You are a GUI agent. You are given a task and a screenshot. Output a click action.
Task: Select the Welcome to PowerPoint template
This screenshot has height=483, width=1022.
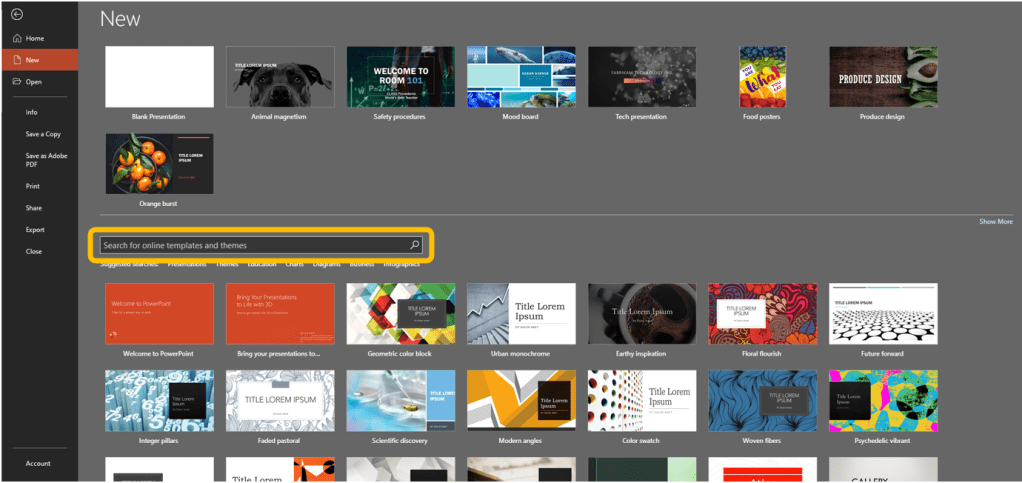pos(159,314)
